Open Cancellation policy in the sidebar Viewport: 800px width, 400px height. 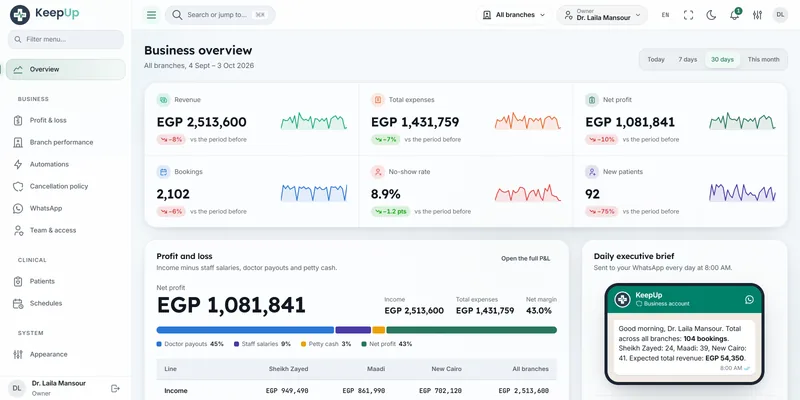[x=66, y=186]
